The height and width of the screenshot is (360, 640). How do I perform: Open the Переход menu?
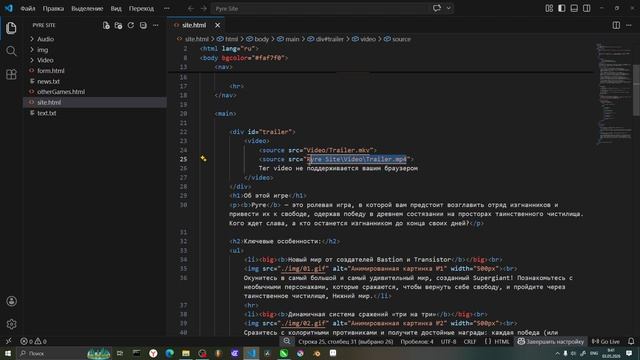(141, 8)
